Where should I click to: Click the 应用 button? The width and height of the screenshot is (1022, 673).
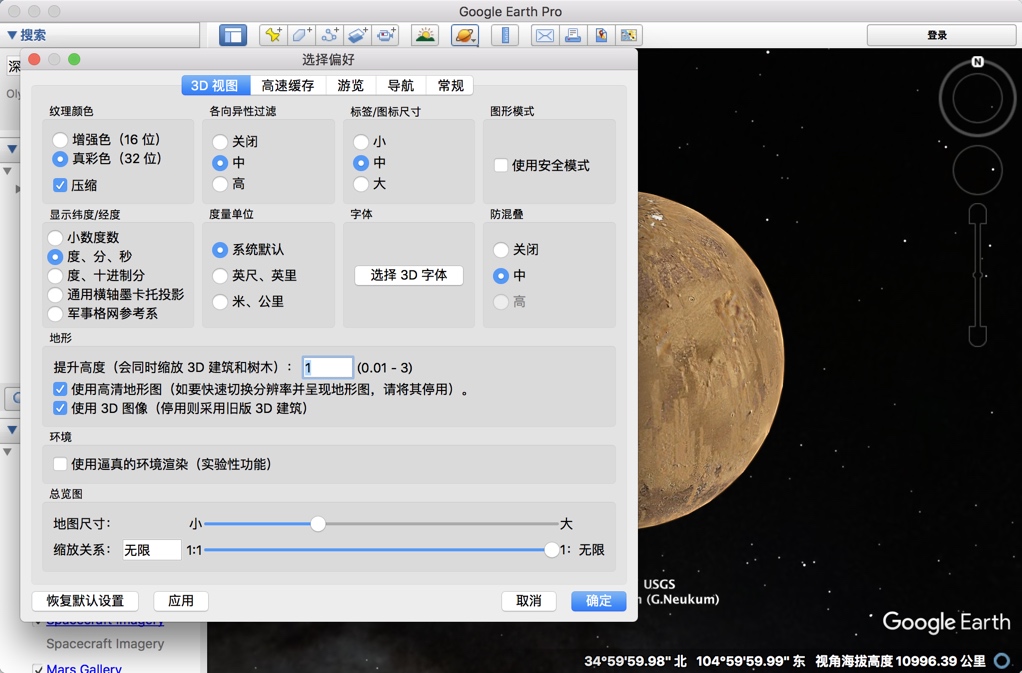coord(181,601)
